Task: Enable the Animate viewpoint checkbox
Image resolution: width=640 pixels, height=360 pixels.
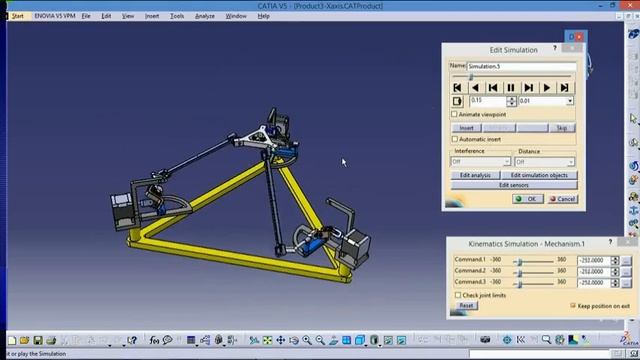Action: (x=454, y=114)
